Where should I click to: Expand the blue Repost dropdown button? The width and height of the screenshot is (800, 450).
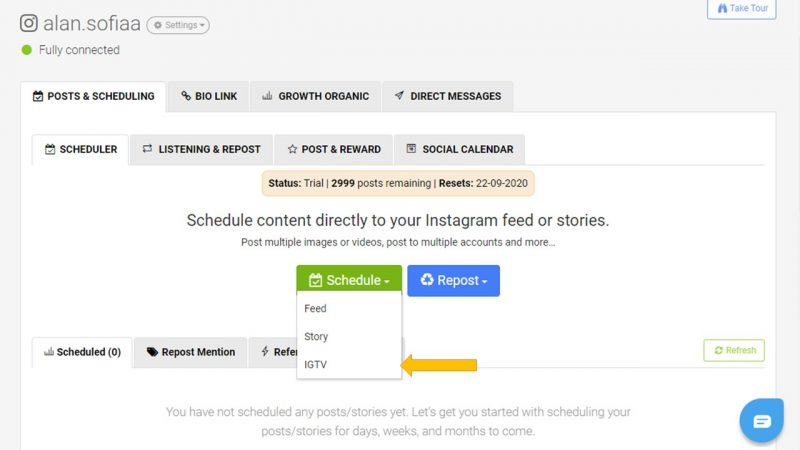coord(454,280)
